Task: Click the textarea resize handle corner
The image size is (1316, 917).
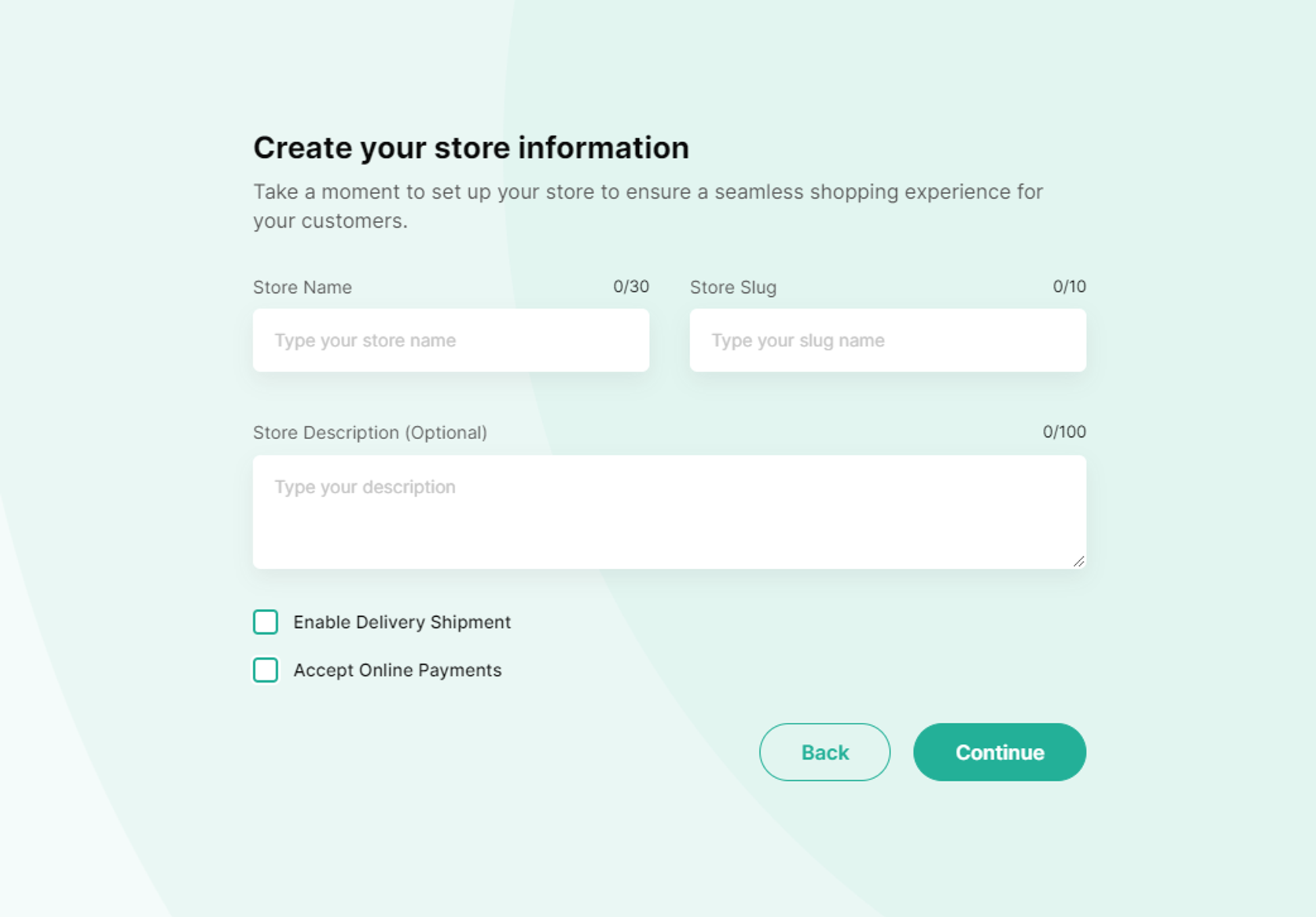Action: (1078, 562)
